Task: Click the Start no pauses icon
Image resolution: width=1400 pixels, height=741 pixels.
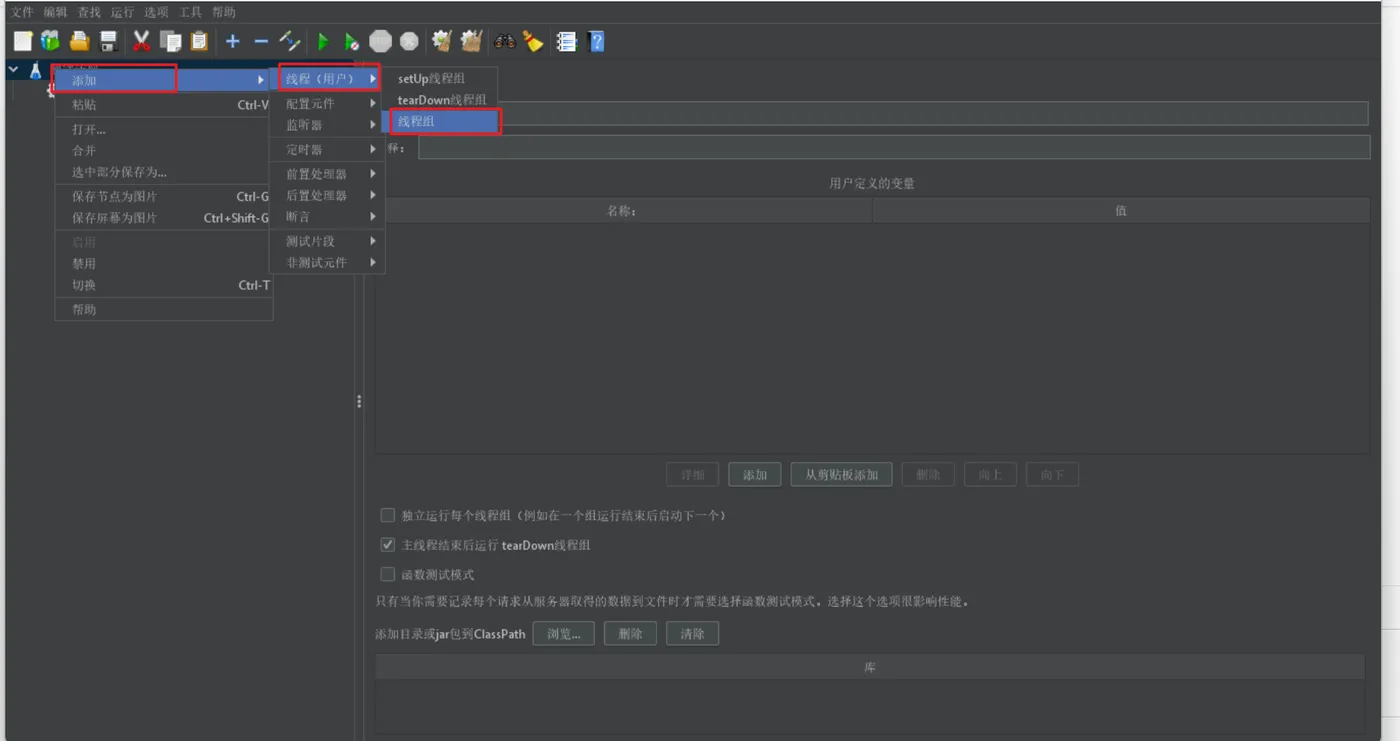Action: (x=351, y=42)
